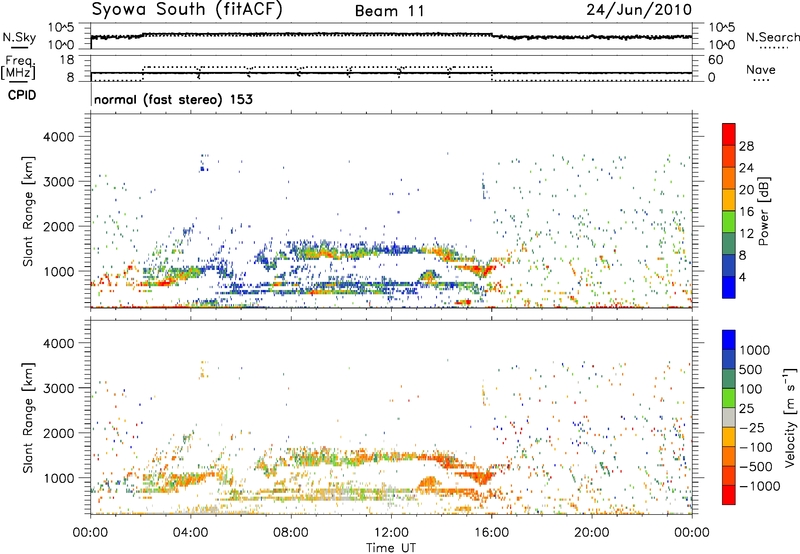
Task: Click the "16:00" time tick label
Action: (491, 533)
